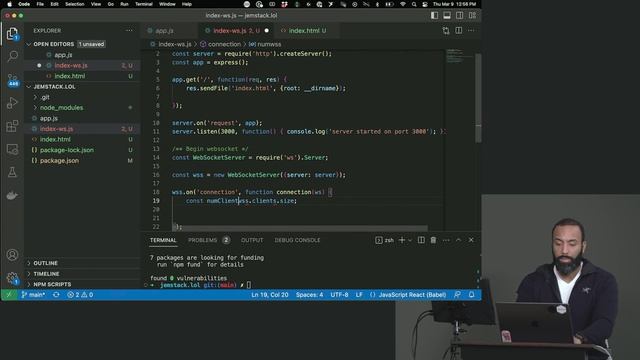The height and width of the screenshot is (360, 640).
Task: Open the Selection menu in menu bar
Action: [x=75, y=4]
